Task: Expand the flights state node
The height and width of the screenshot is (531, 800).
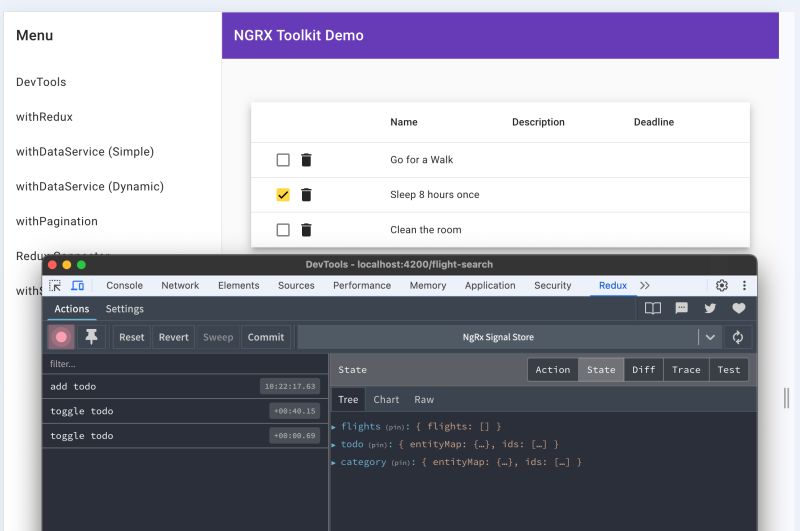Action: click(333, 427)
